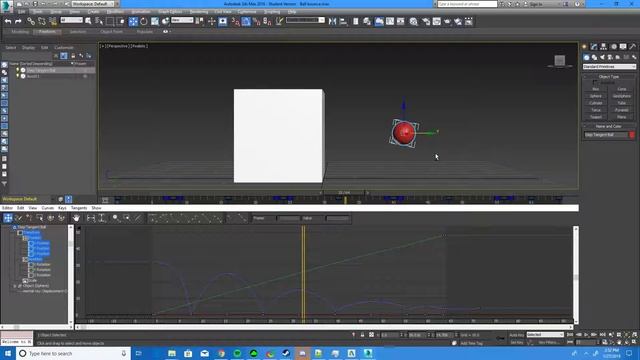Toggle 3D Snaps icon
The image size is (640, 360).
[x=236, y=21]
